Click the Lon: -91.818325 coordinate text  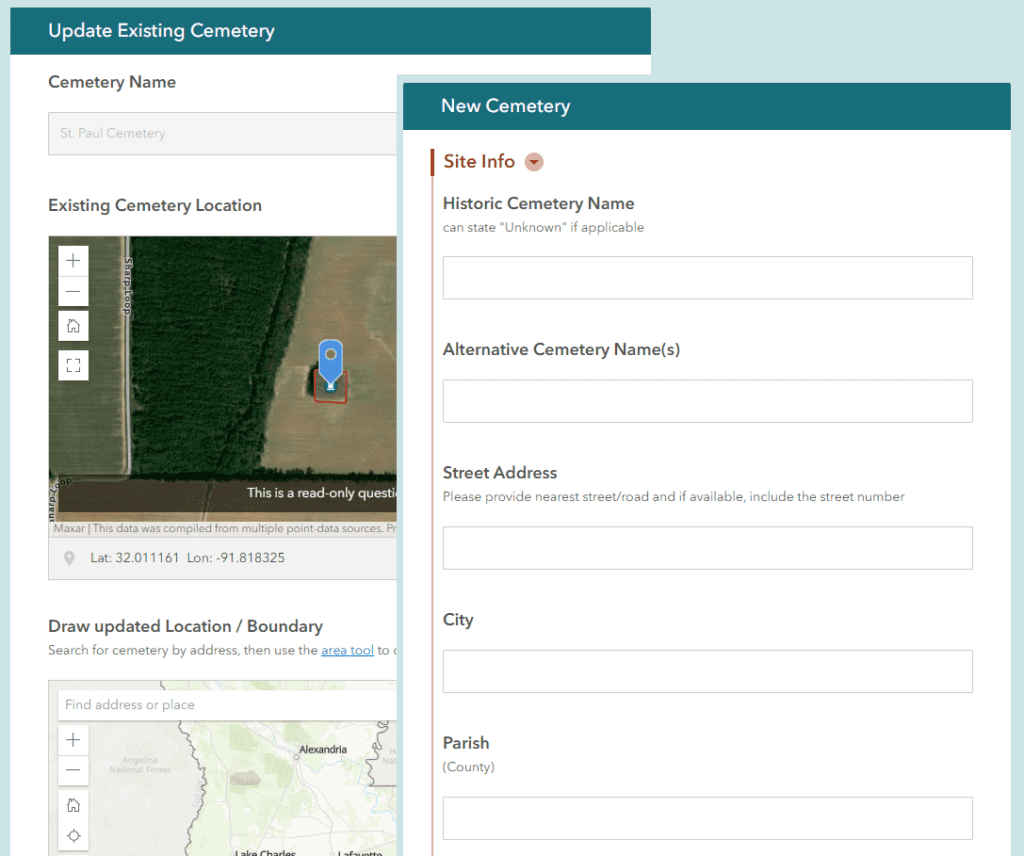[x=236, y=558]
